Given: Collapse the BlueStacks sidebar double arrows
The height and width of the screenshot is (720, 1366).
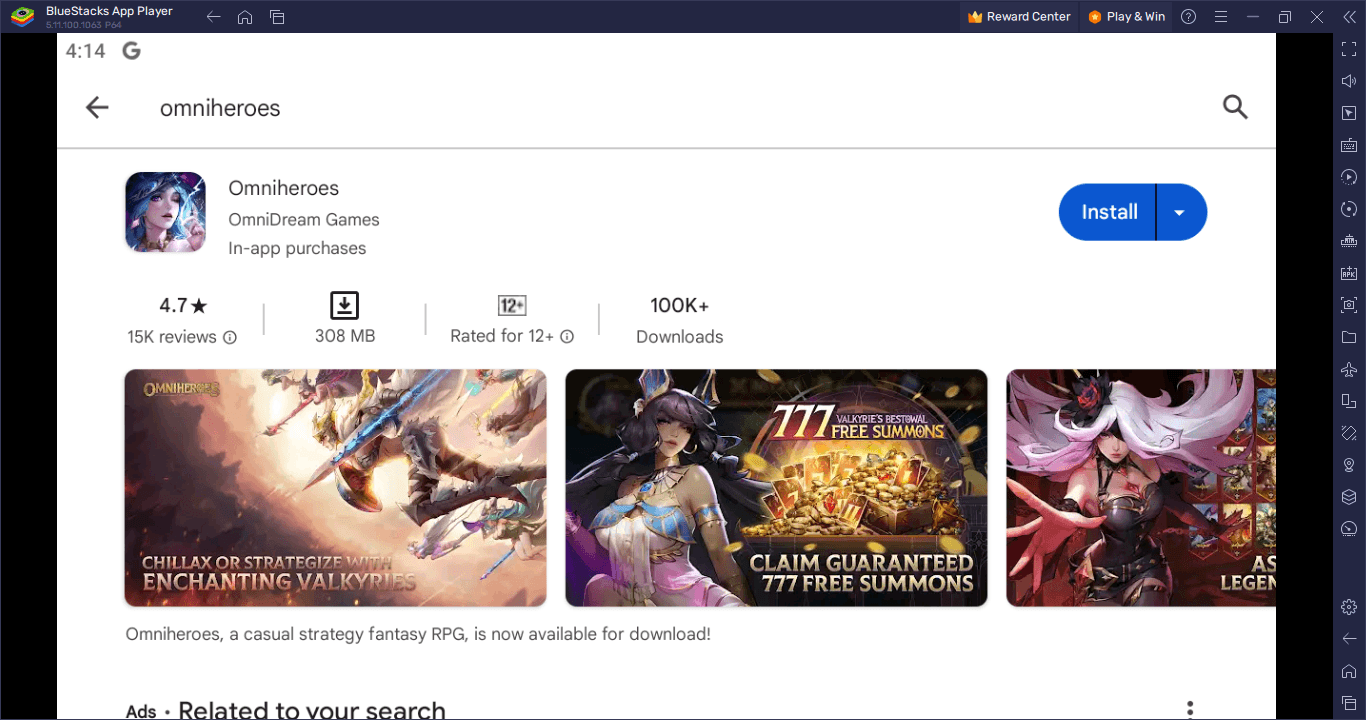Looking at the screenshot, I should click(x=1349, y=17).
